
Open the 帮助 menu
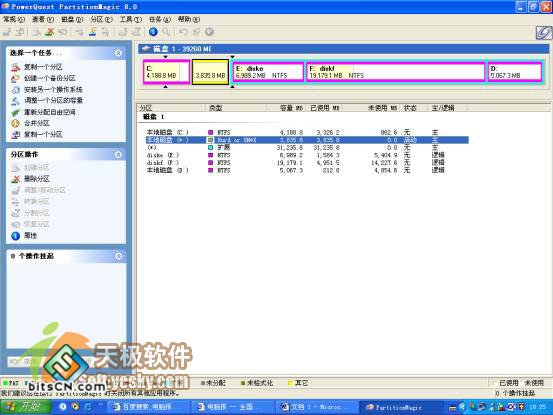tap(189, 19)
